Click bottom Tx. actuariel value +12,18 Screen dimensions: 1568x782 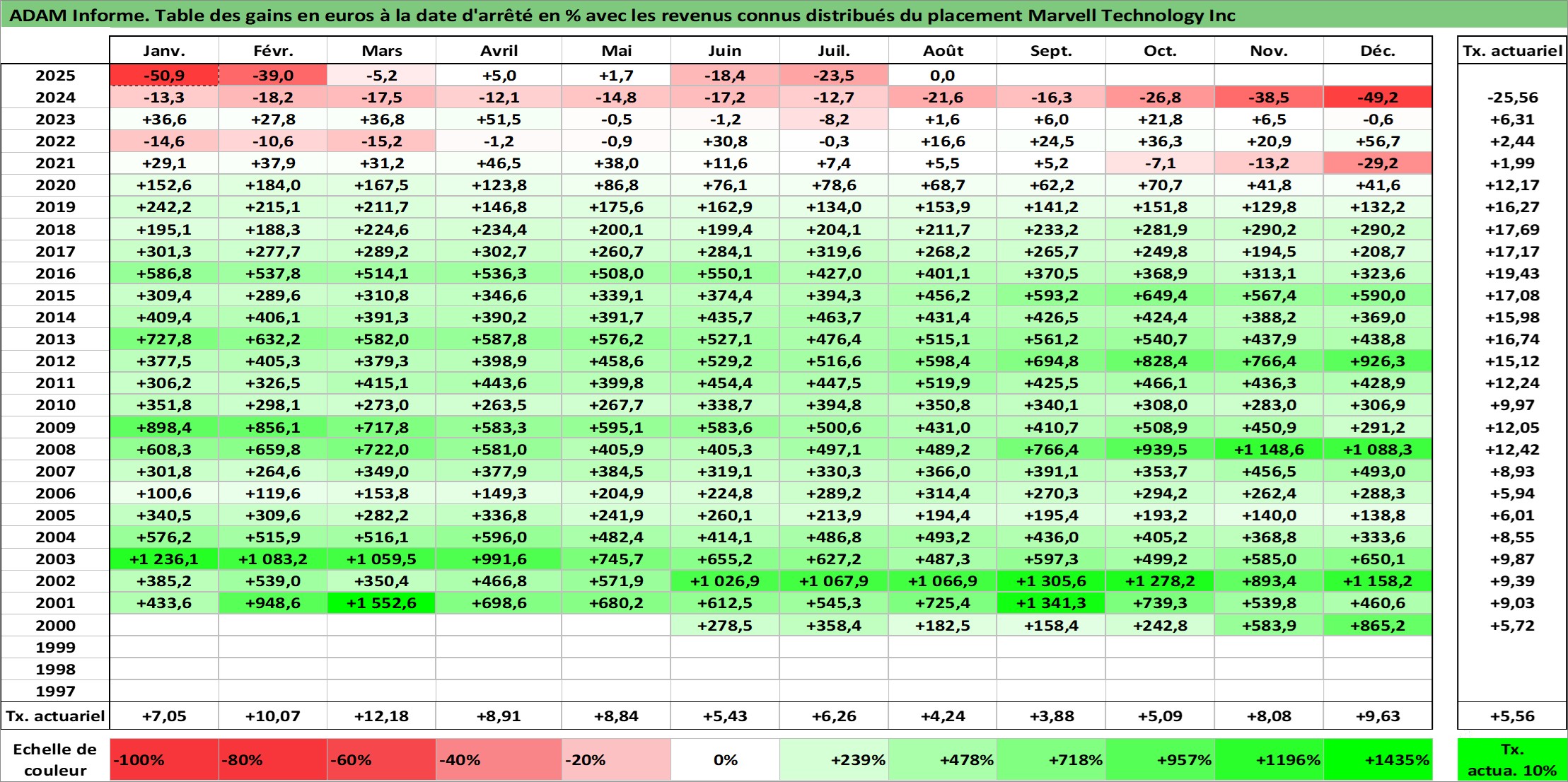382,716
